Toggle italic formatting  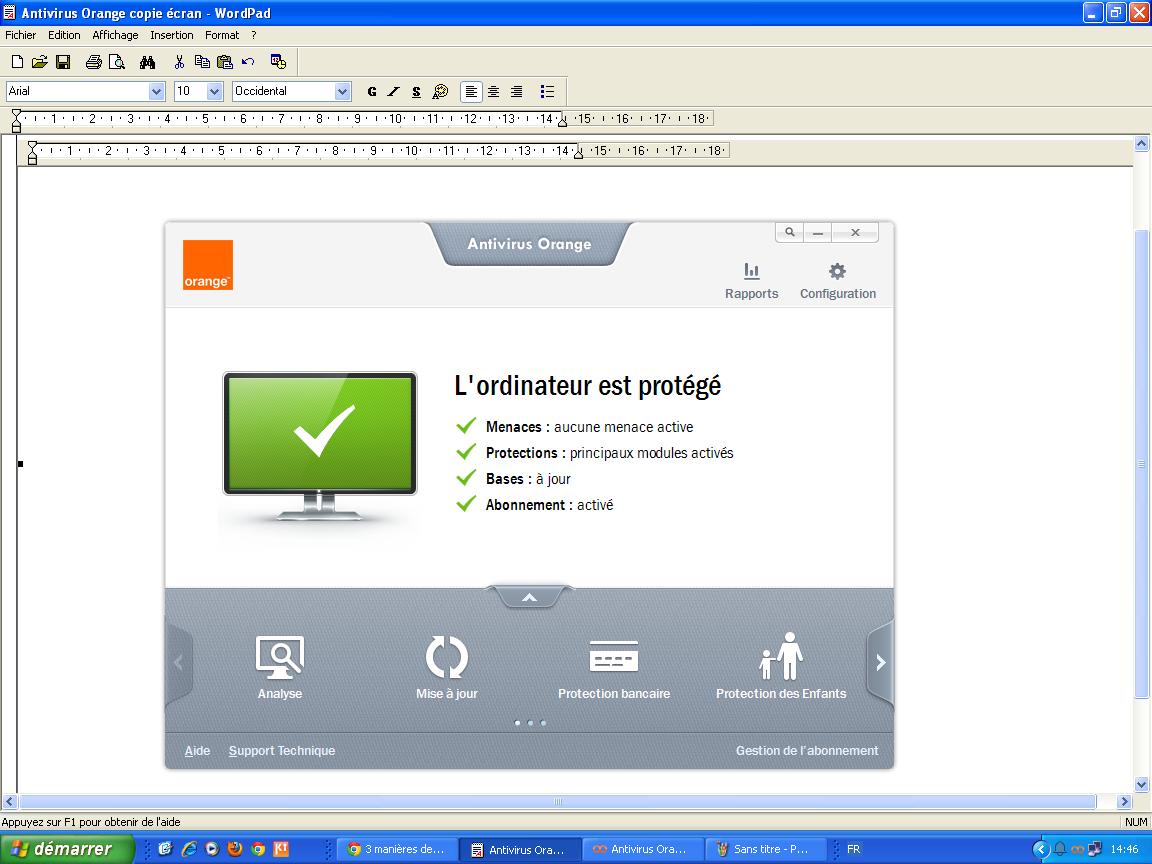[394, 92]
